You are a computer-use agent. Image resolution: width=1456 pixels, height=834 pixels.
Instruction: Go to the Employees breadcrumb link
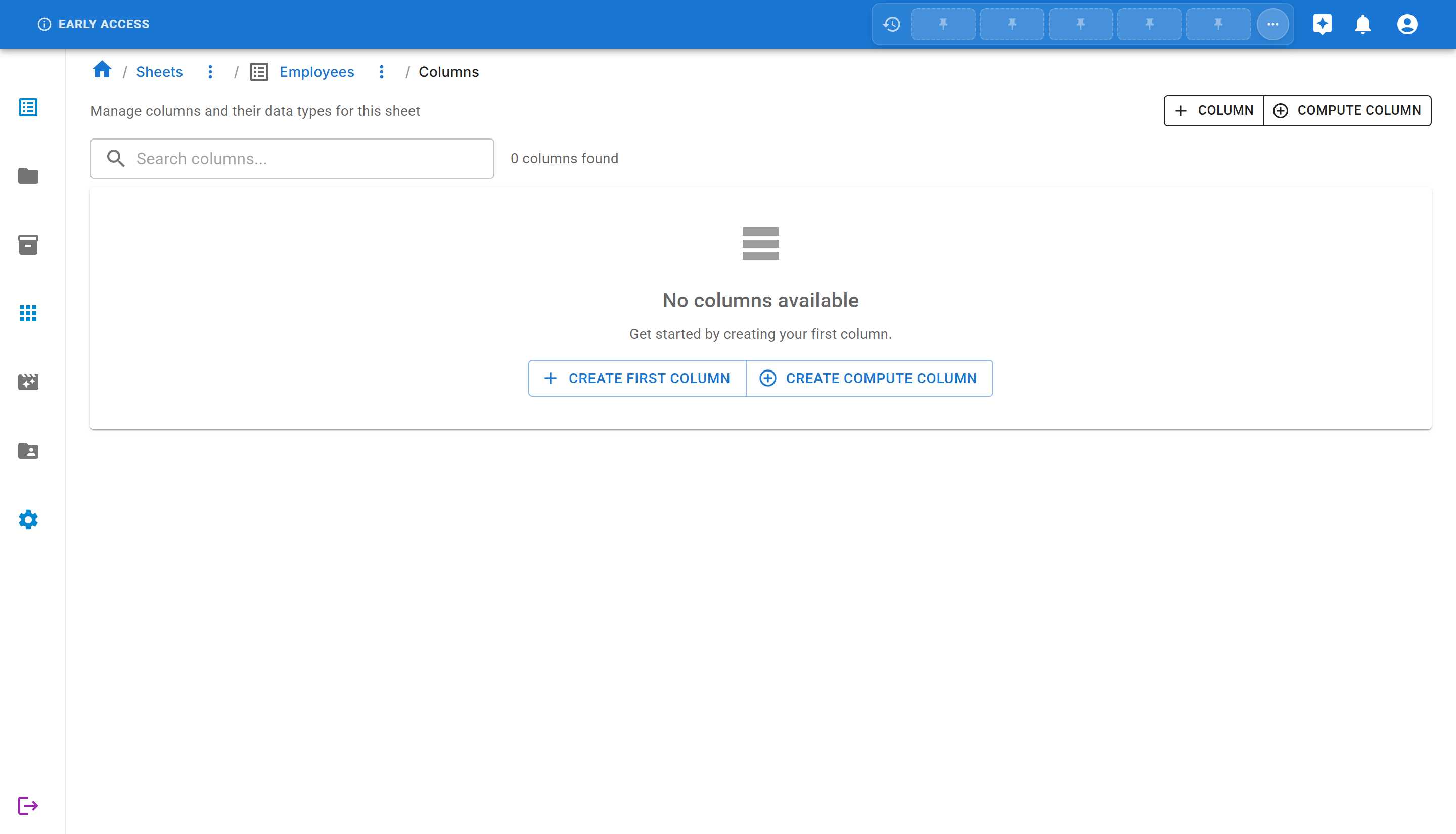click(x=316, y=72)
